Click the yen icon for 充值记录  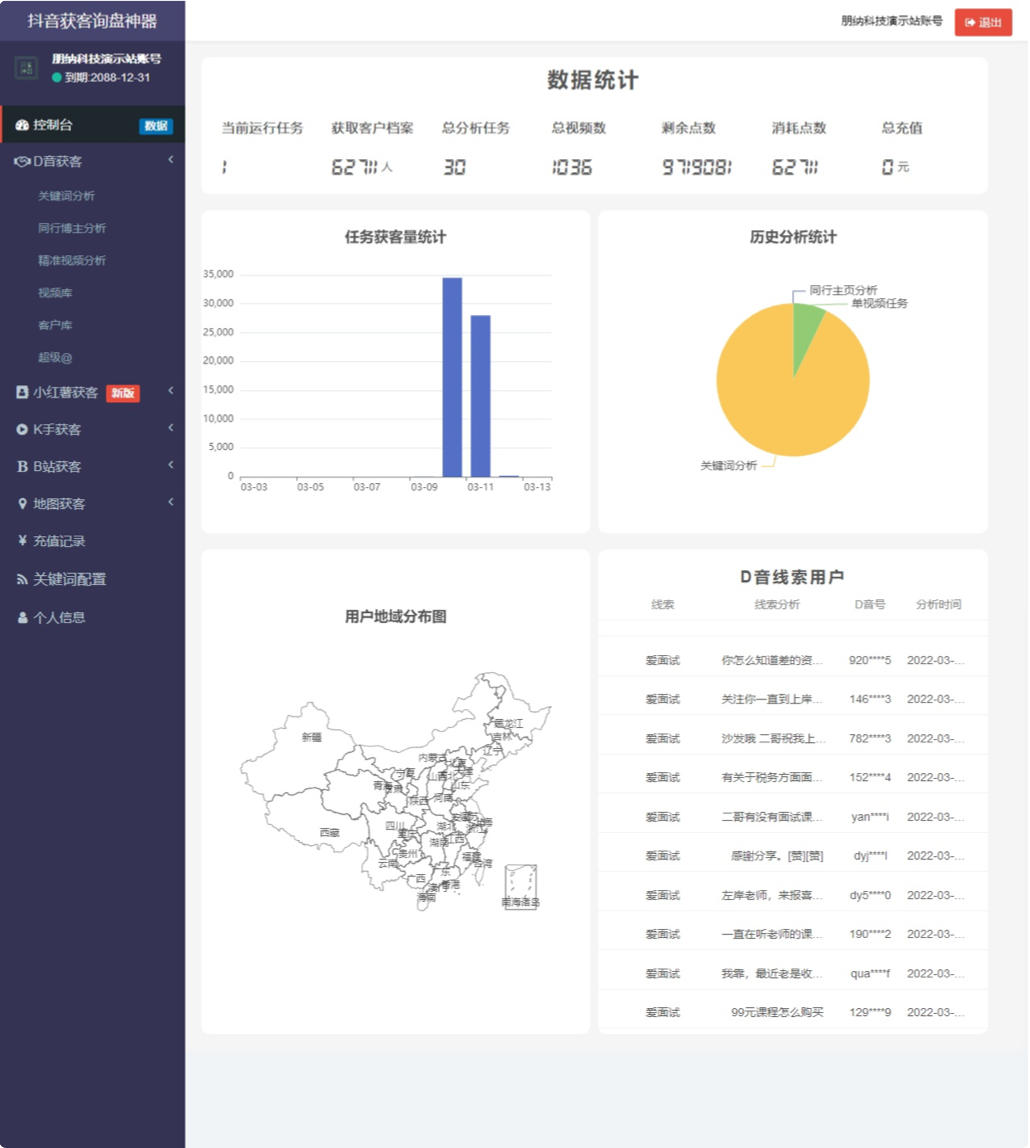tap(22, 540)
